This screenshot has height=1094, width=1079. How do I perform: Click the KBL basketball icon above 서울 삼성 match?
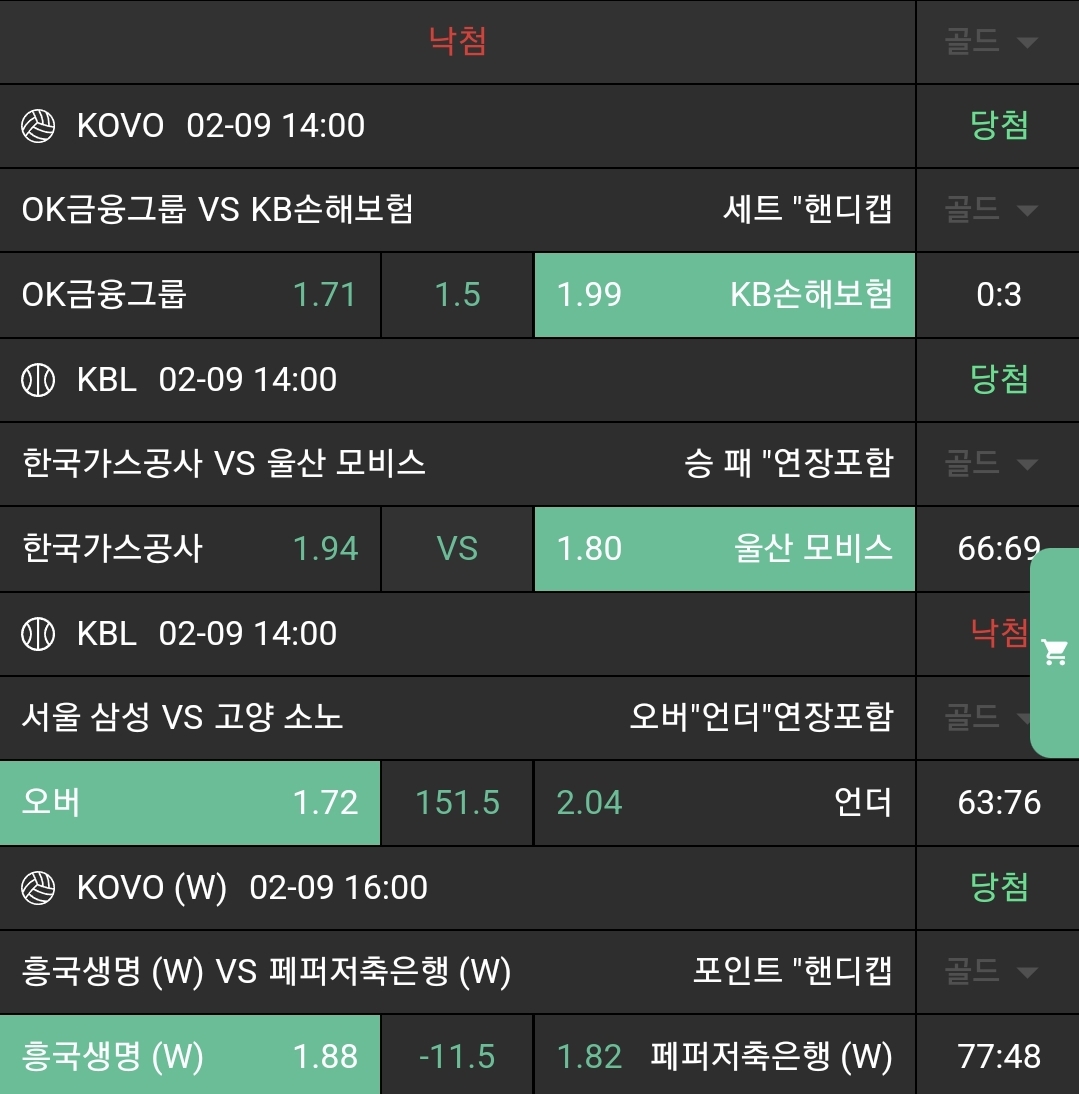[x=39, y=634]
